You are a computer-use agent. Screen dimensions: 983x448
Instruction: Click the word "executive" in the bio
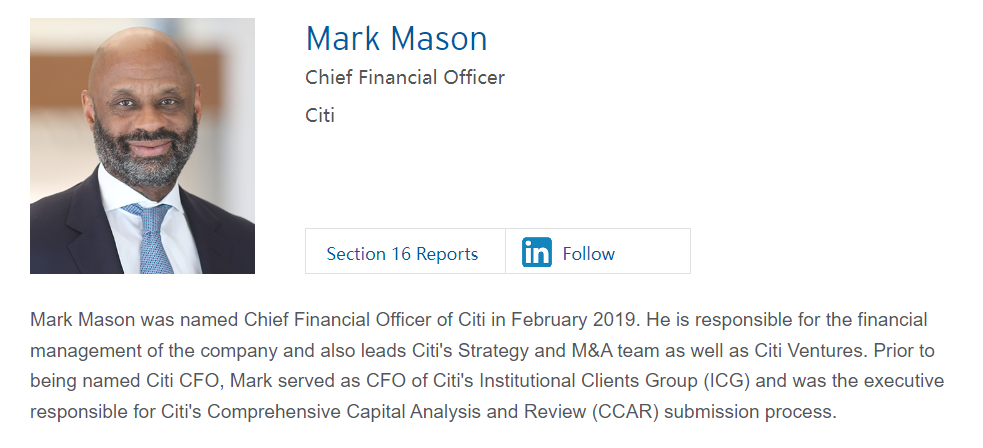tap(904, 382)
